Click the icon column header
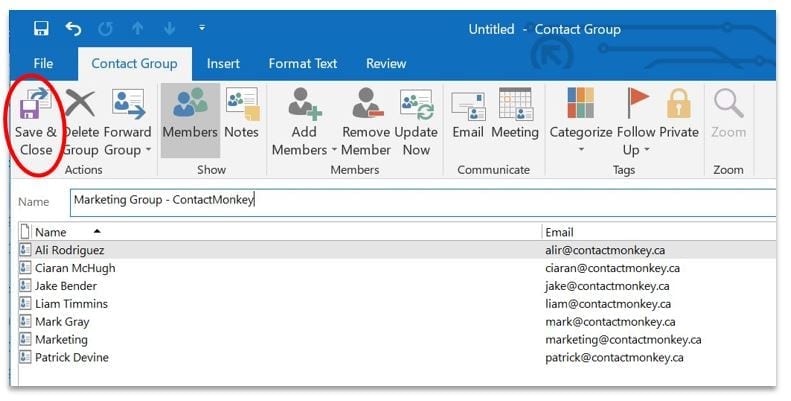This screenshot has width=791, height=401. (x=25, y=232)
